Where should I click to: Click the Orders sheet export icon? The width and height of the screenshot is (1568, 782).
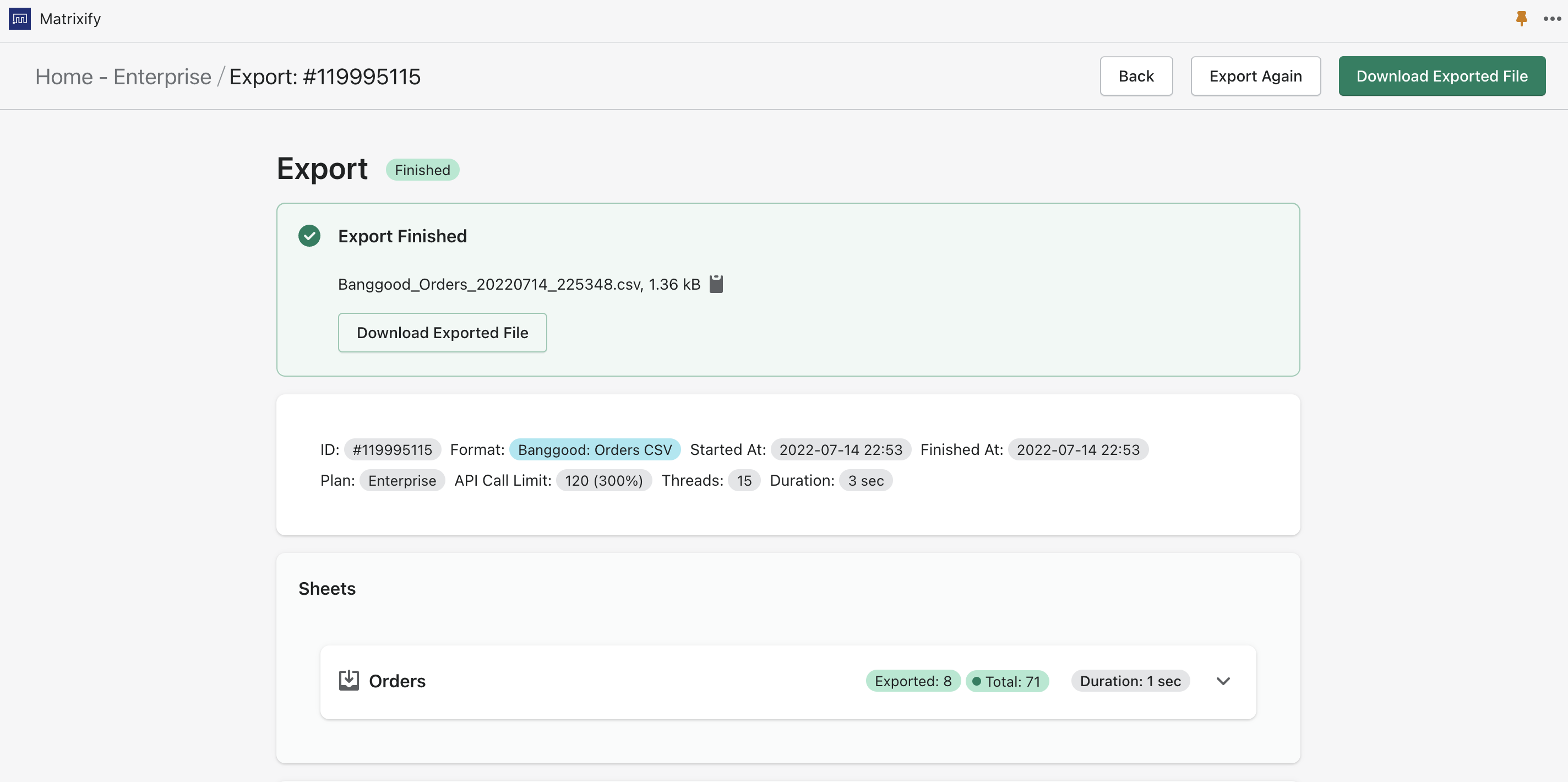click(x=349, y=680)
